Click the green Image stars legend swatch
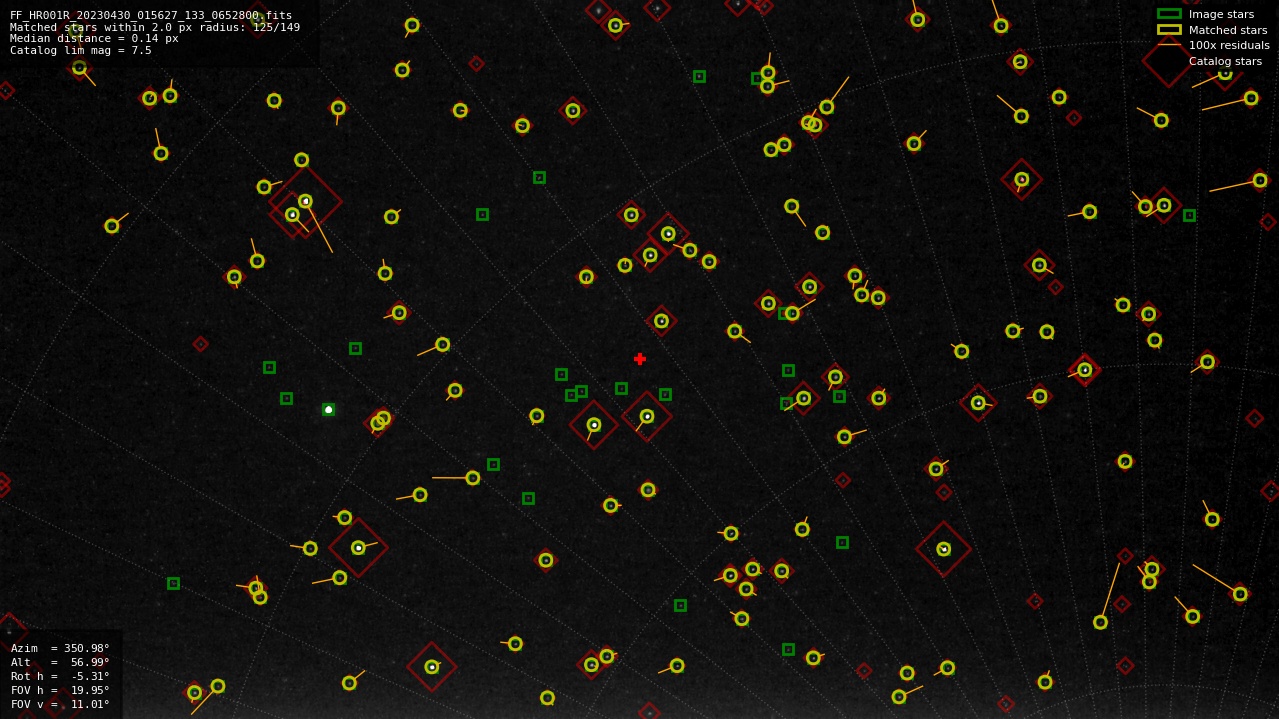Viewport: 1279px width, 719px height. pos(1169,14)
